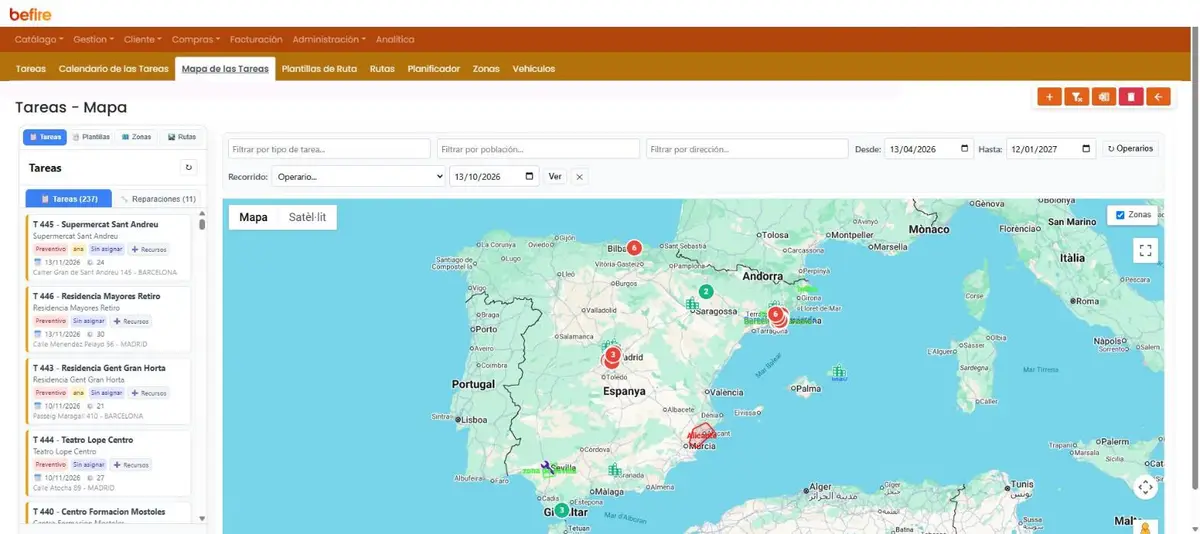Open the Zonas tab in subnavigation

coord(486,69)
